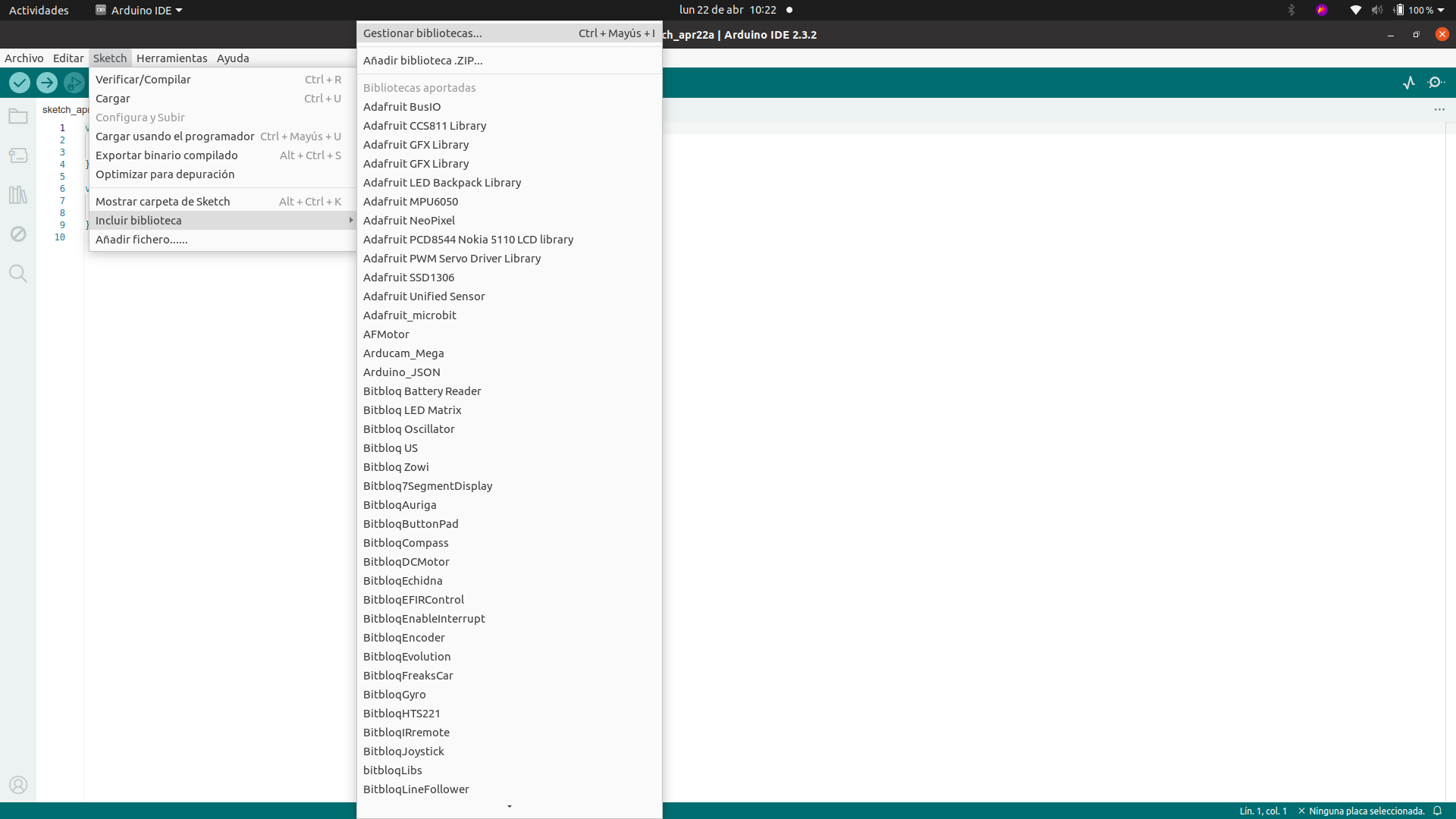Select Gestionar bibliotecas menu entry
Image resolution: width=1456 pixels, height=819 pixels.
click(x=422, y=33)
